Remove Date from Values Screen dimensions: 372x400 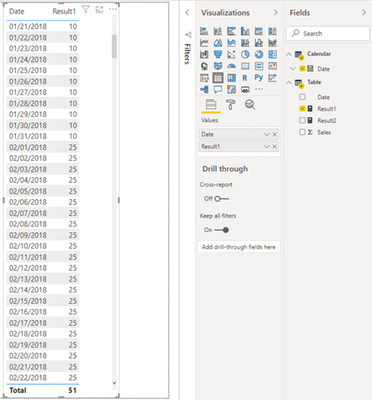(275, 134)
